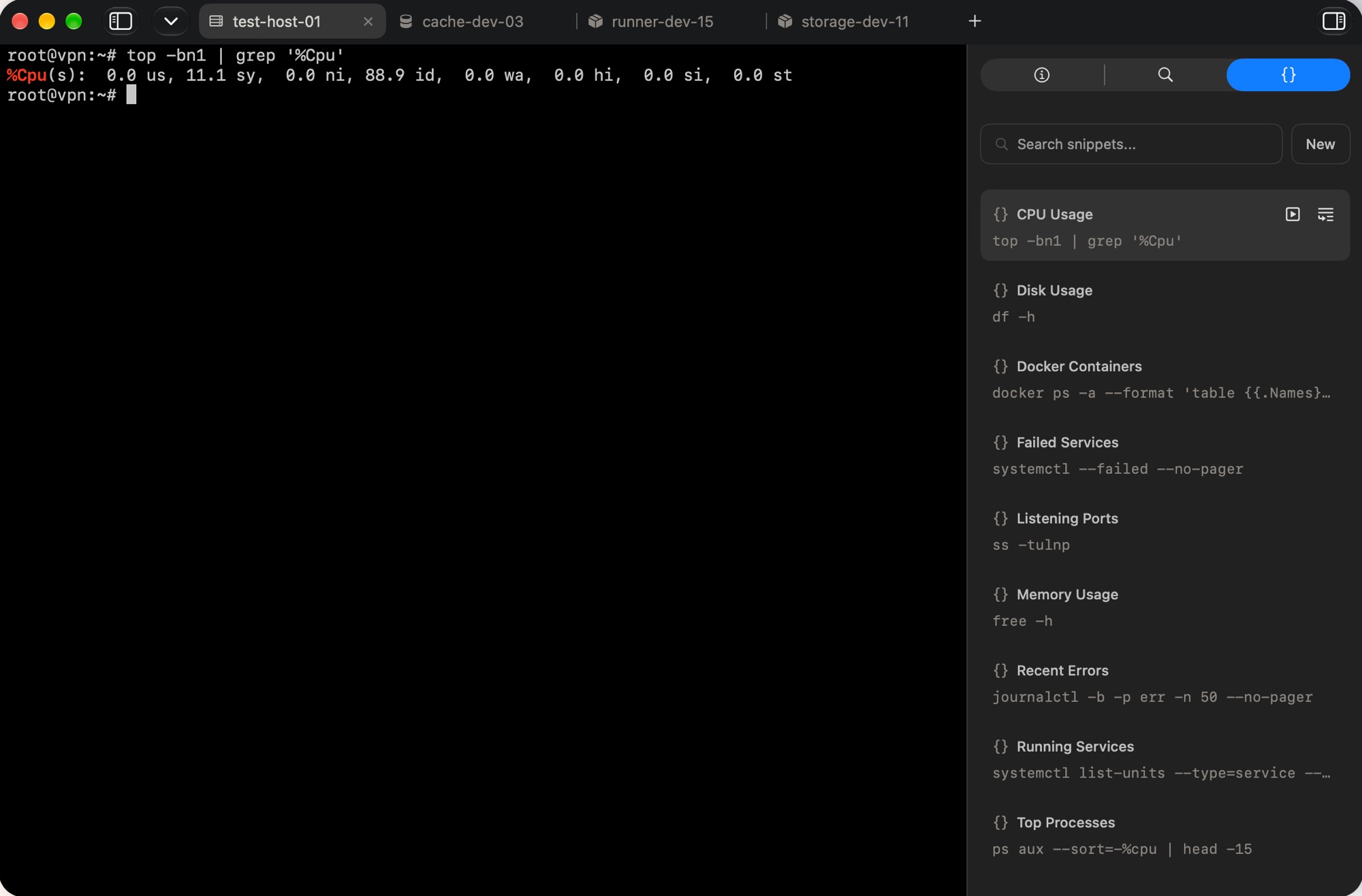Click the New snippet button
The height and width of the screenshot is (896, 1362).
tap(1320, 144)
